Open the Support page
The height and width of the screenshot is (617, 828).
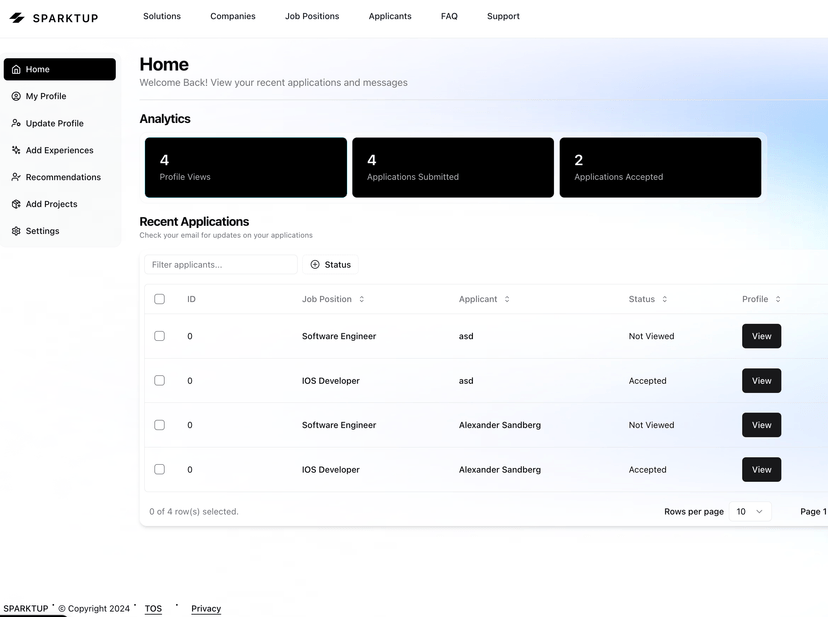[x=503, y=16]
